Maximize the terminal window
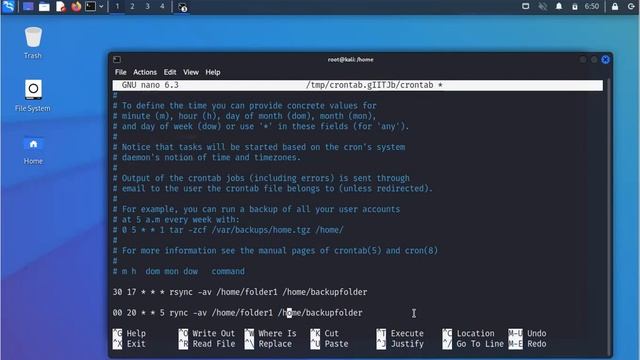 pos(594,60)
